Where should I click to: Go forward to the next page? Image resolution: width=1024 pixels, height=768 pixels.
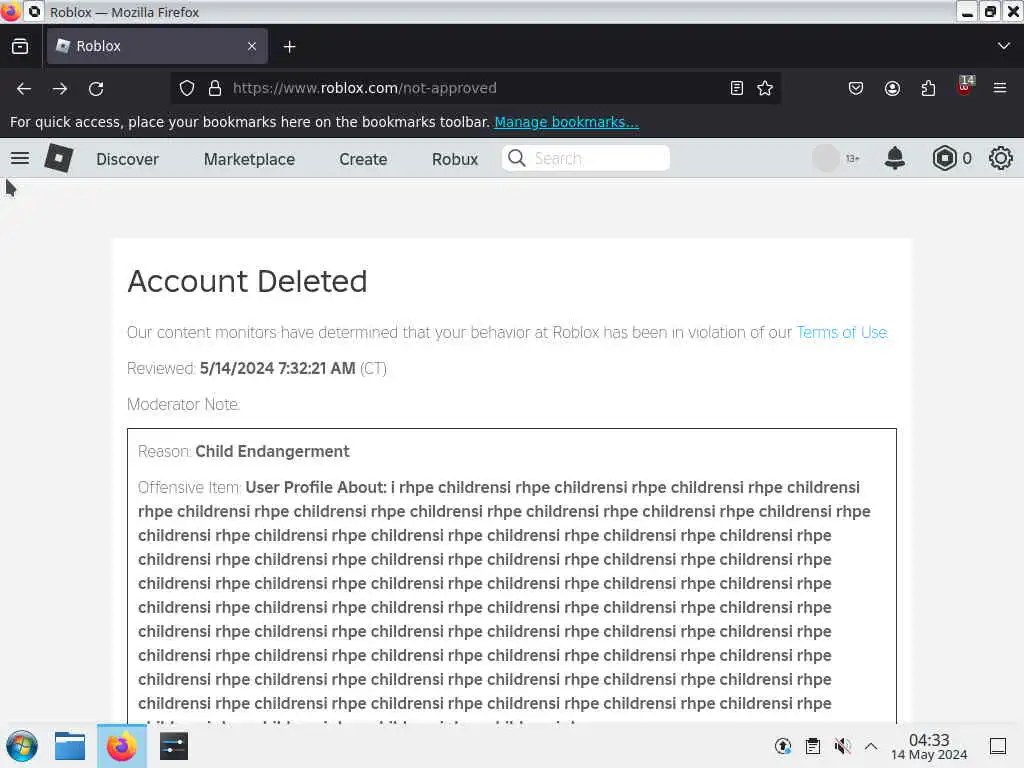click(59, 88)
